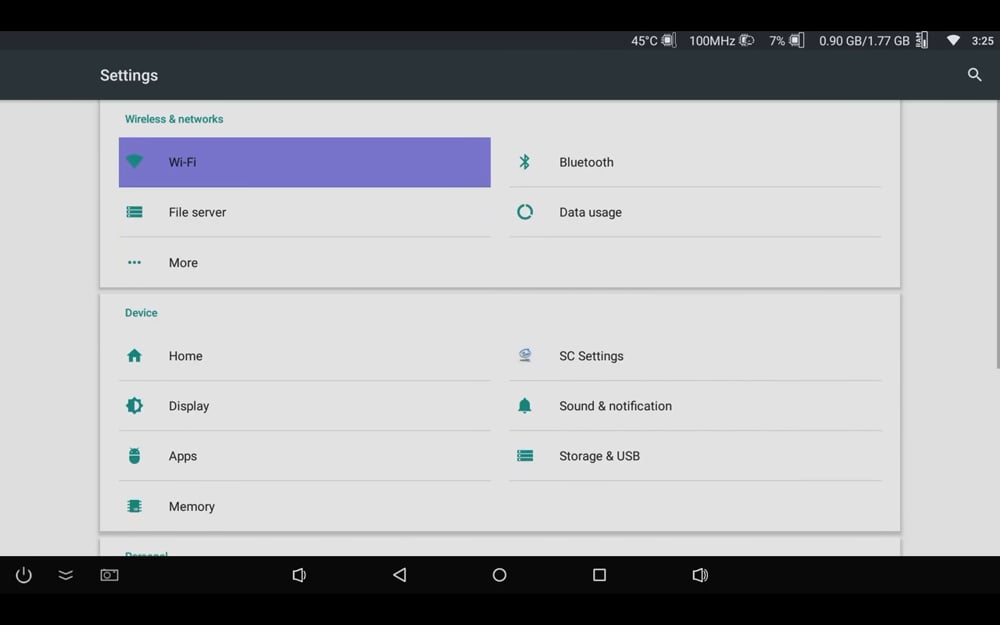Click the Apps robot icon

pos(134,455)
